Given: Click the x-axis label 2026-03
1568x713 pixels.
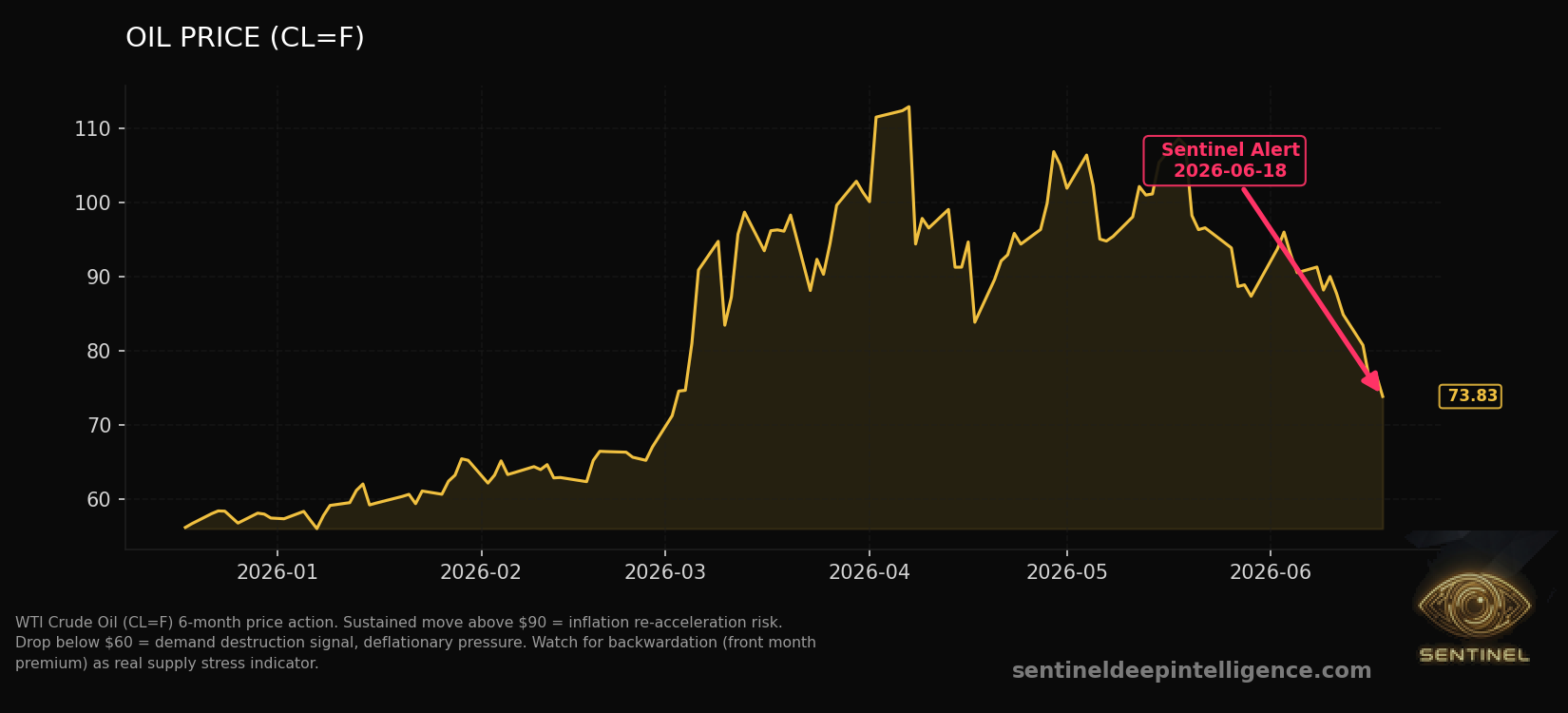Looking at the screenshot, I should pos(665,572).
